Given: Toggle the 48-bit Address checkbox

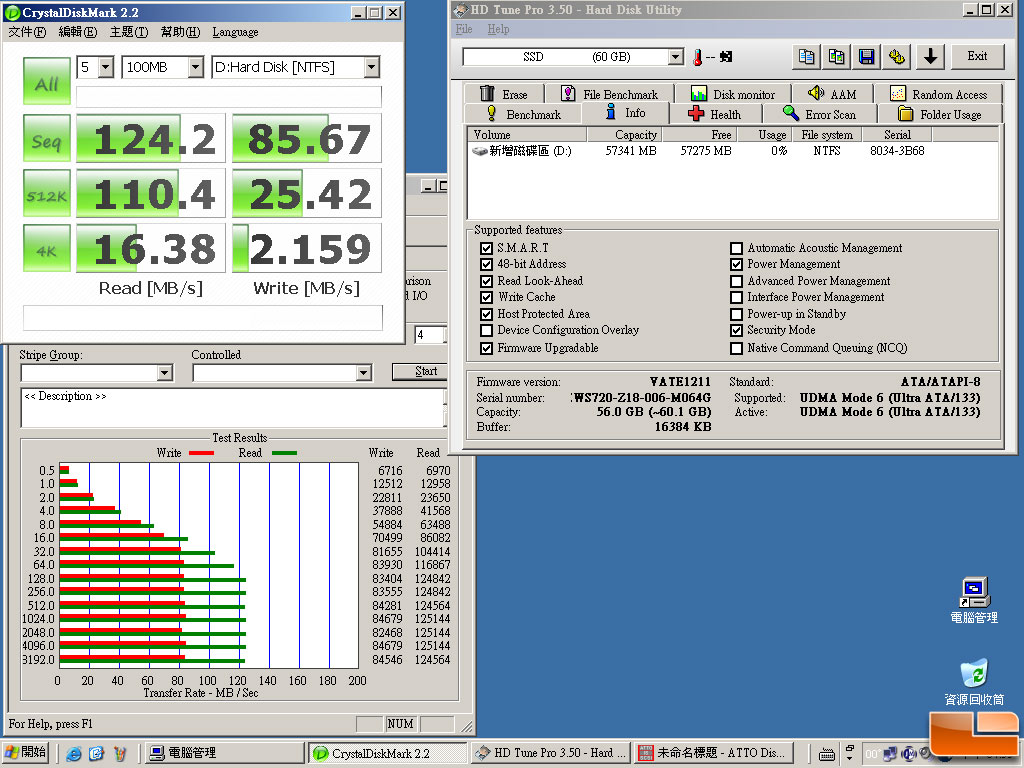Looking at the screenshot, I should point(486,264).
